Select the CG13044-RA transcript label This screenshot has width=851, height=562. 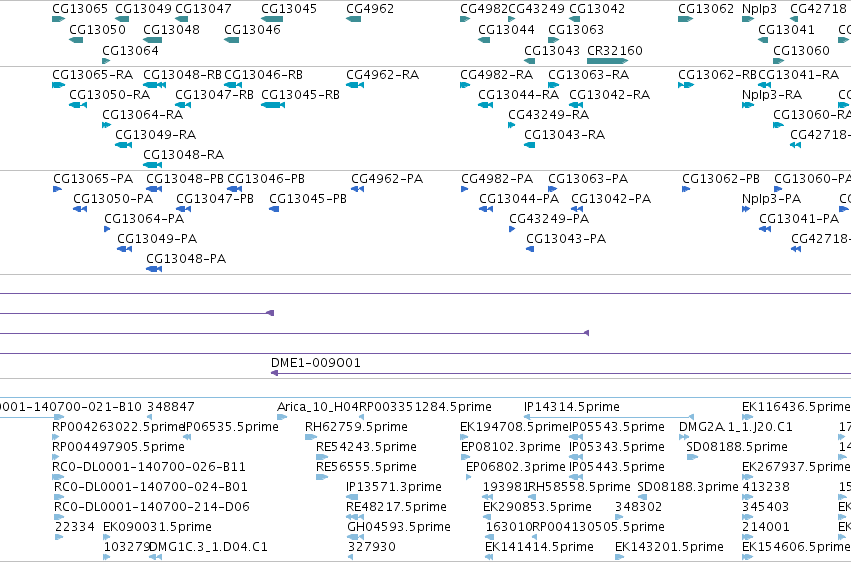pyautogui.click(x=518, y=94)
